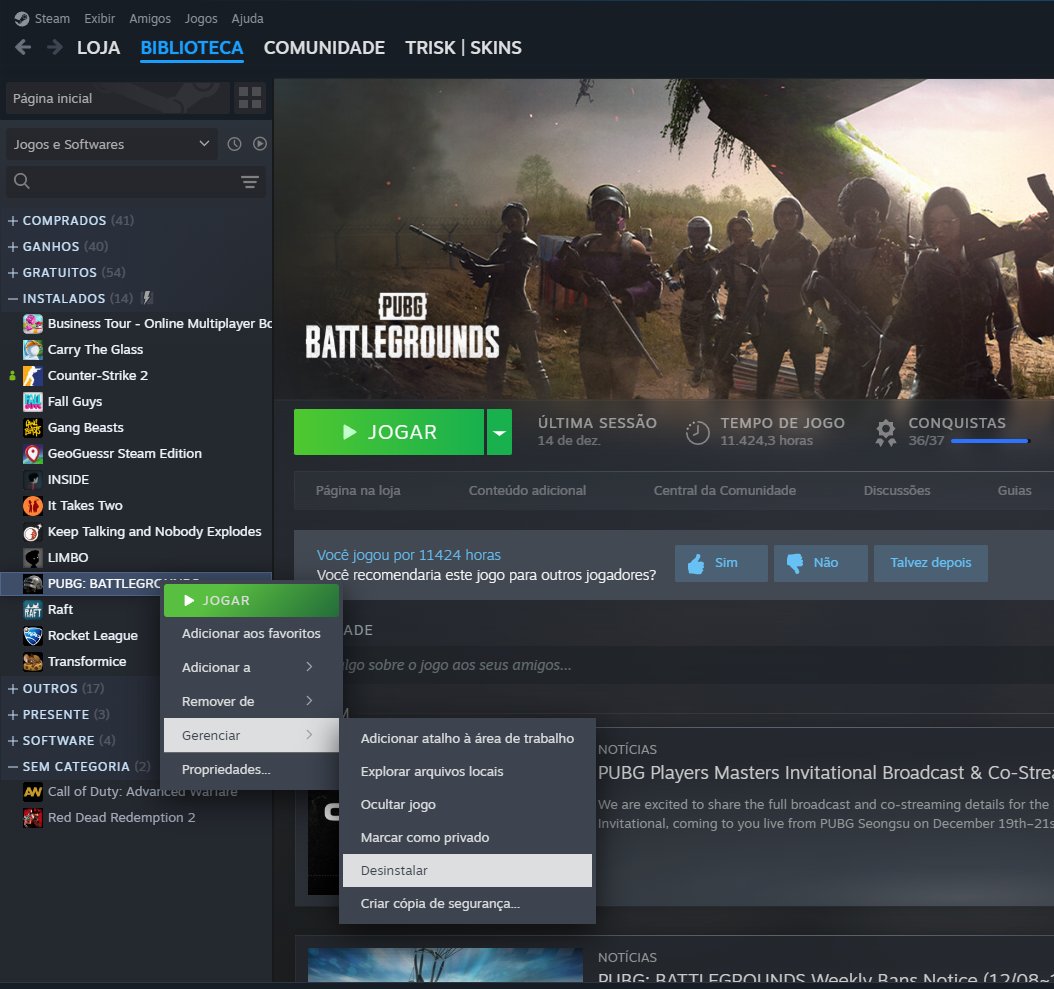Show ready-to-play games icon
1054x989 pixels.
coord(259,144)
